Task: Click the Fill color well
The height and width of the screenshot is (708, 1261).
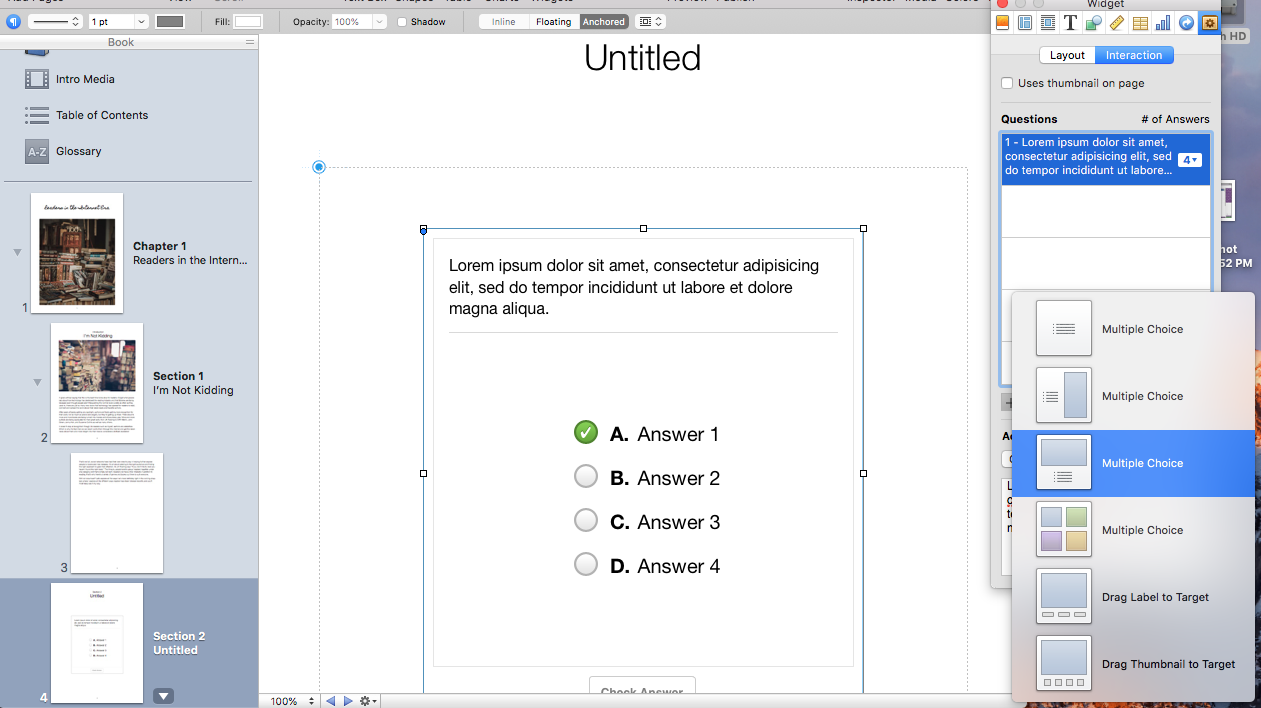Action: coord(248,22)
